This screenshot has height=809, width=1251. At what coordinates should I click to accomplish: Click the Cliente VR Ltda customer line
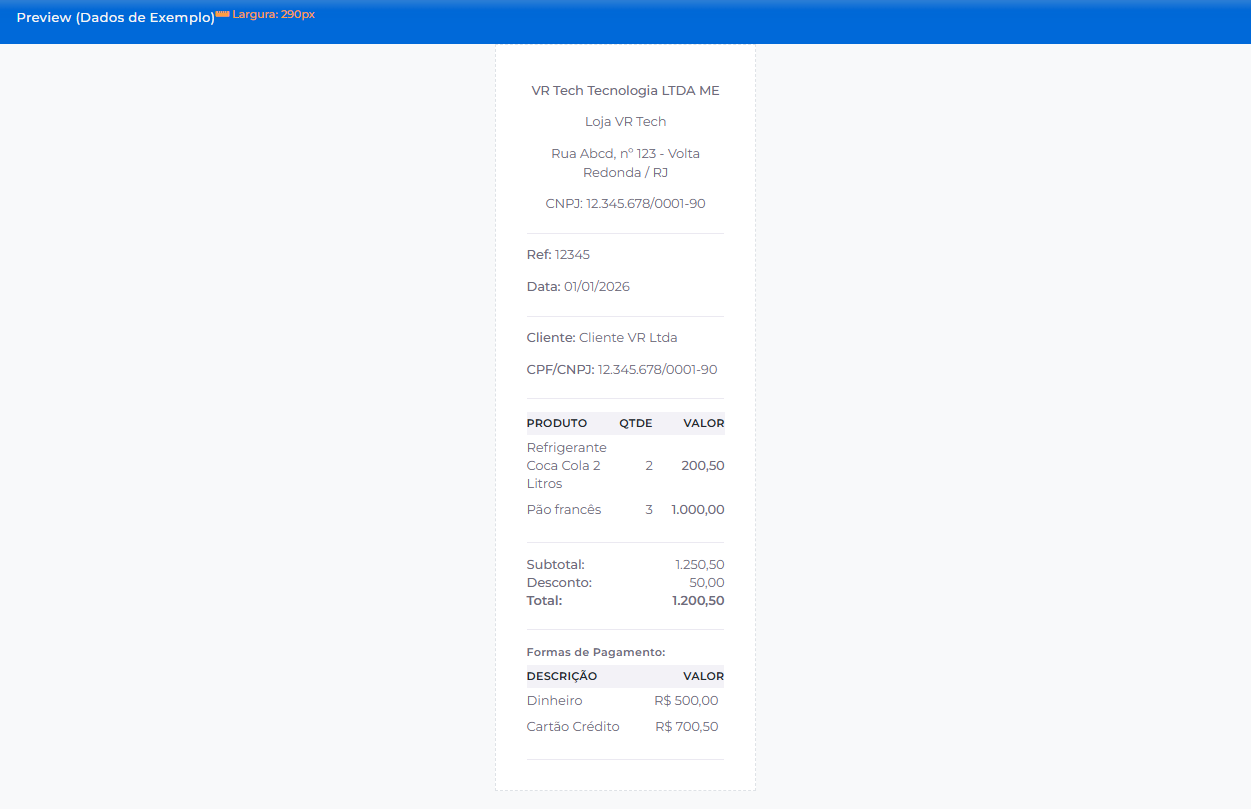click(x=602, y=338)
